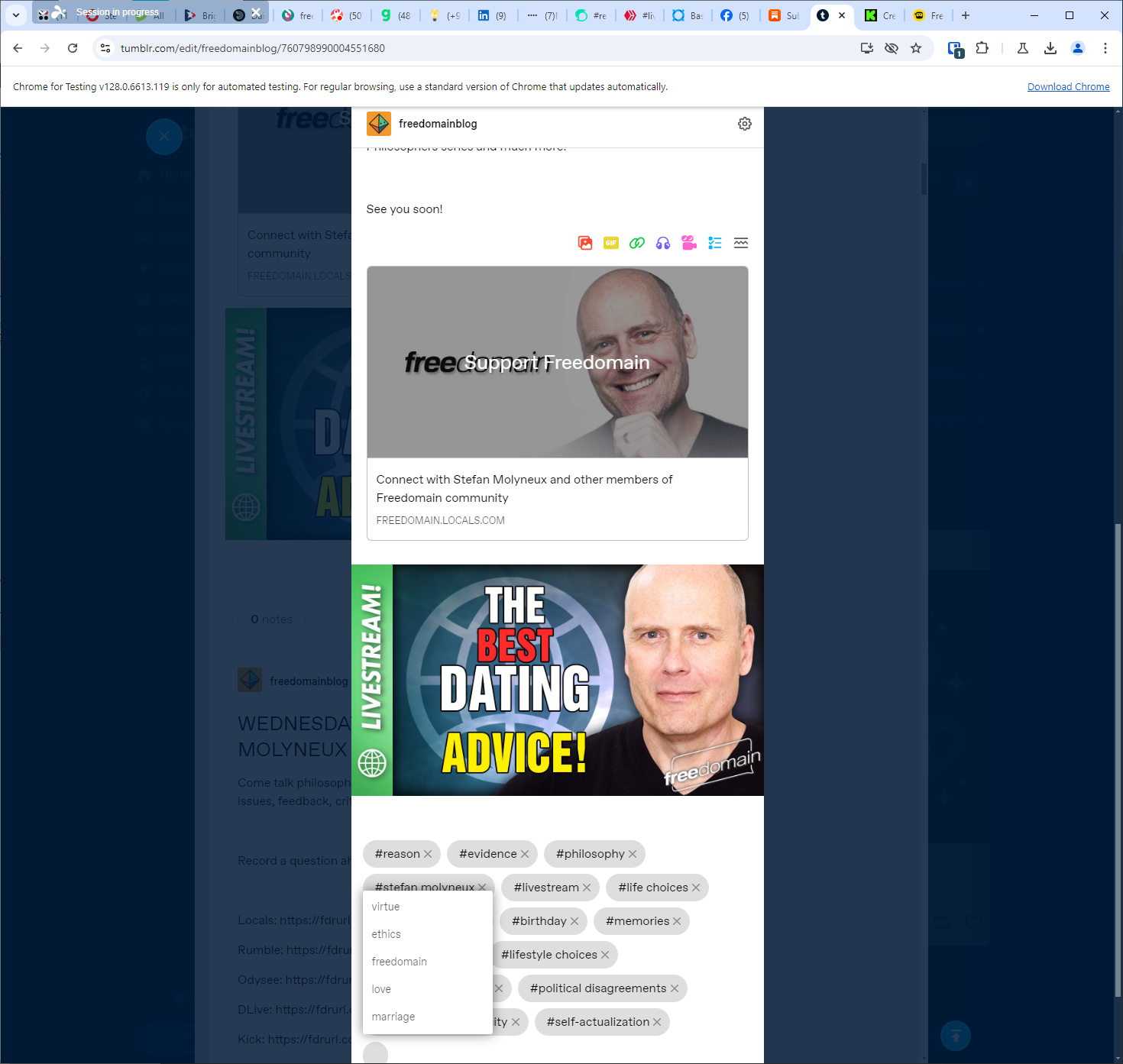This screenshot has width=1123, height=1064.
Task: Open post settings gear in editor header
Action: (745, 124)
